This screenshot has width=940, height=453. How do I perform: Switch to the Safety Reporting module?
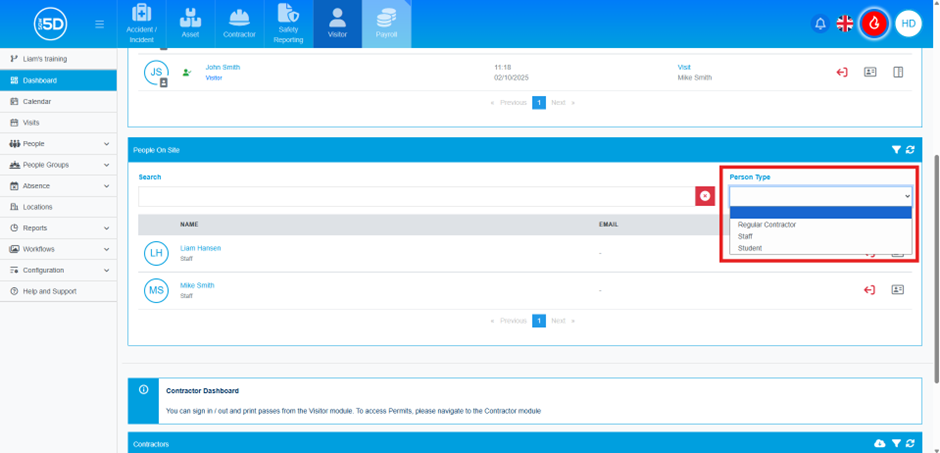coord(288,24)
